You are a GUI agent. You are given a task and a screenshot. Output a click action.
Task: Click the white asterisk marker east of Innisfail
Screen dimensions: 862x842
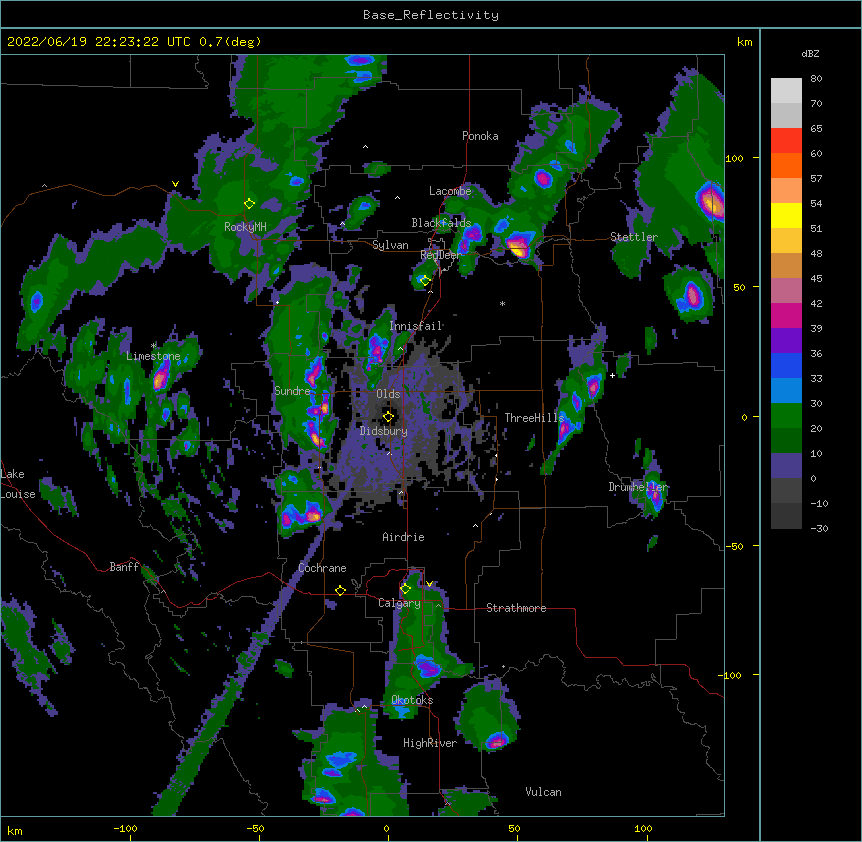[x=502, y=303]
